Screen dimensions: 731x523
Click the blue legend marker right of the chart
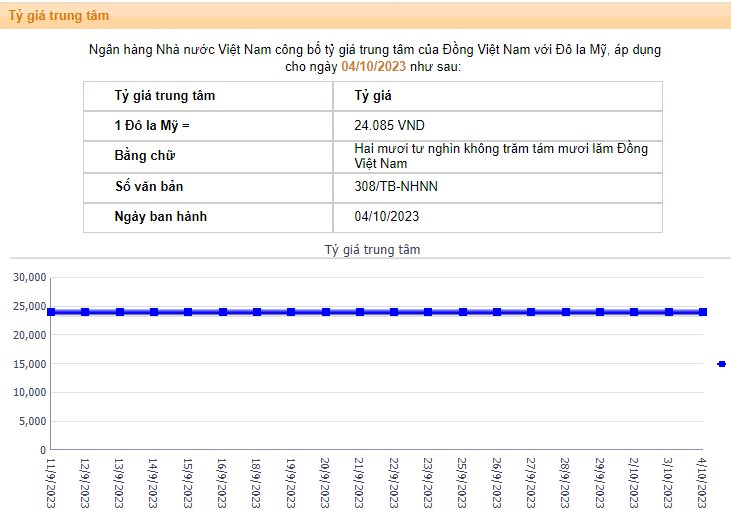pyautogui.click(x=722, y=364)
